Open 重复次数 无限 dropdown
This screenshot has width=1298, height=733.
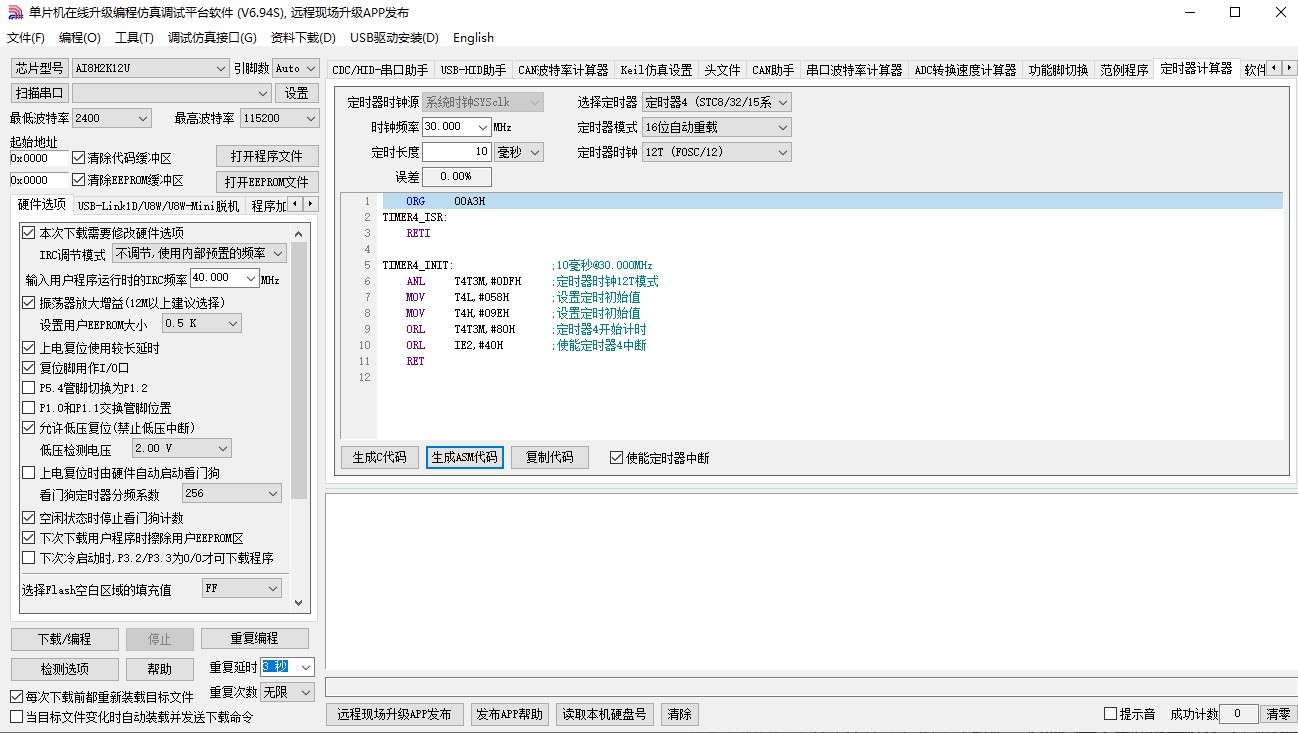pos(288,692)
